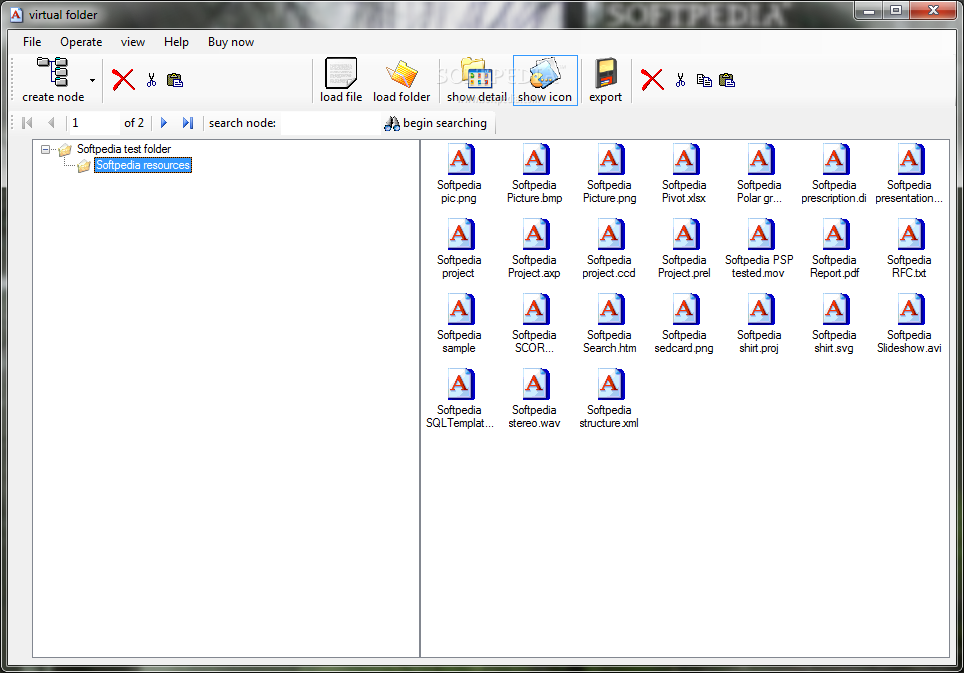This screenshot has height=673, width=964.
Task: Select the Softpedia Slideshow.avi file
Action: 909,323
